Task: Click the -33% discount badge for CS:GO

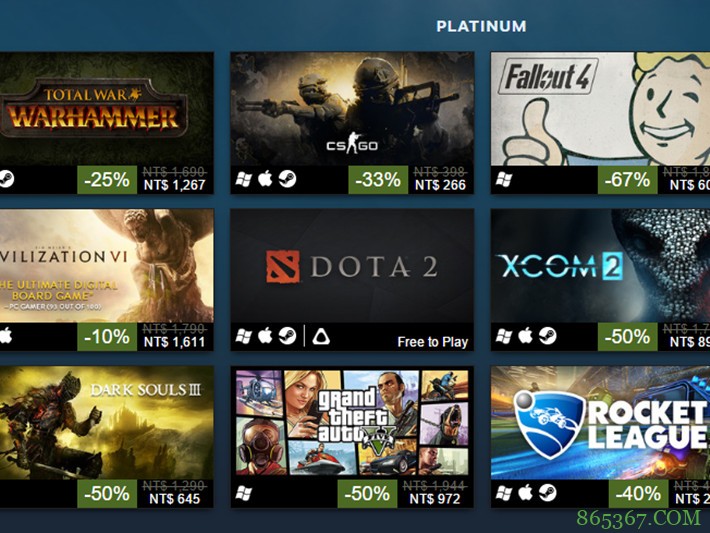Action: pos(378,180)
